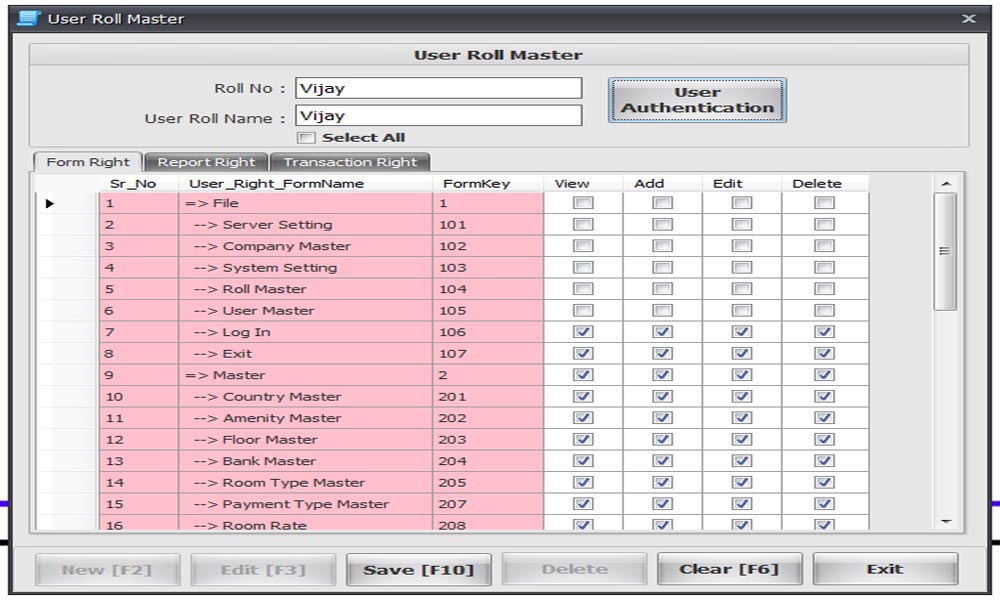Uncheck Delete for Payment Type Master
The height and width of the screenshot is (600, 1000).
pyautogui.click(x=824, y=504)
